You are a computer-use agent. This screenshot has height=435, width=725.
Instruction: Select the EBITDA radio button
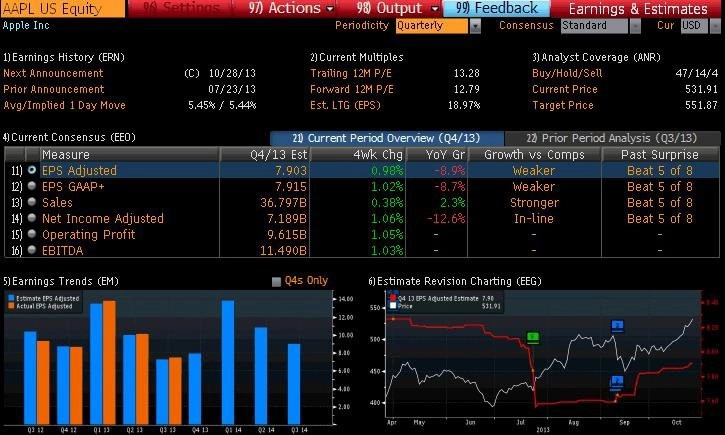32,250
